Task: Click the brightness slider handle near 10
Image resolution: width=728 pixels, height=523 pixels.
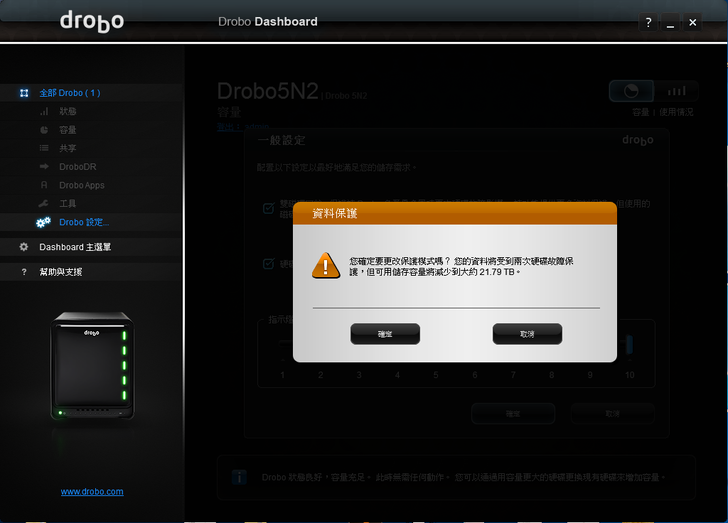Action: [x=629, y=345]
